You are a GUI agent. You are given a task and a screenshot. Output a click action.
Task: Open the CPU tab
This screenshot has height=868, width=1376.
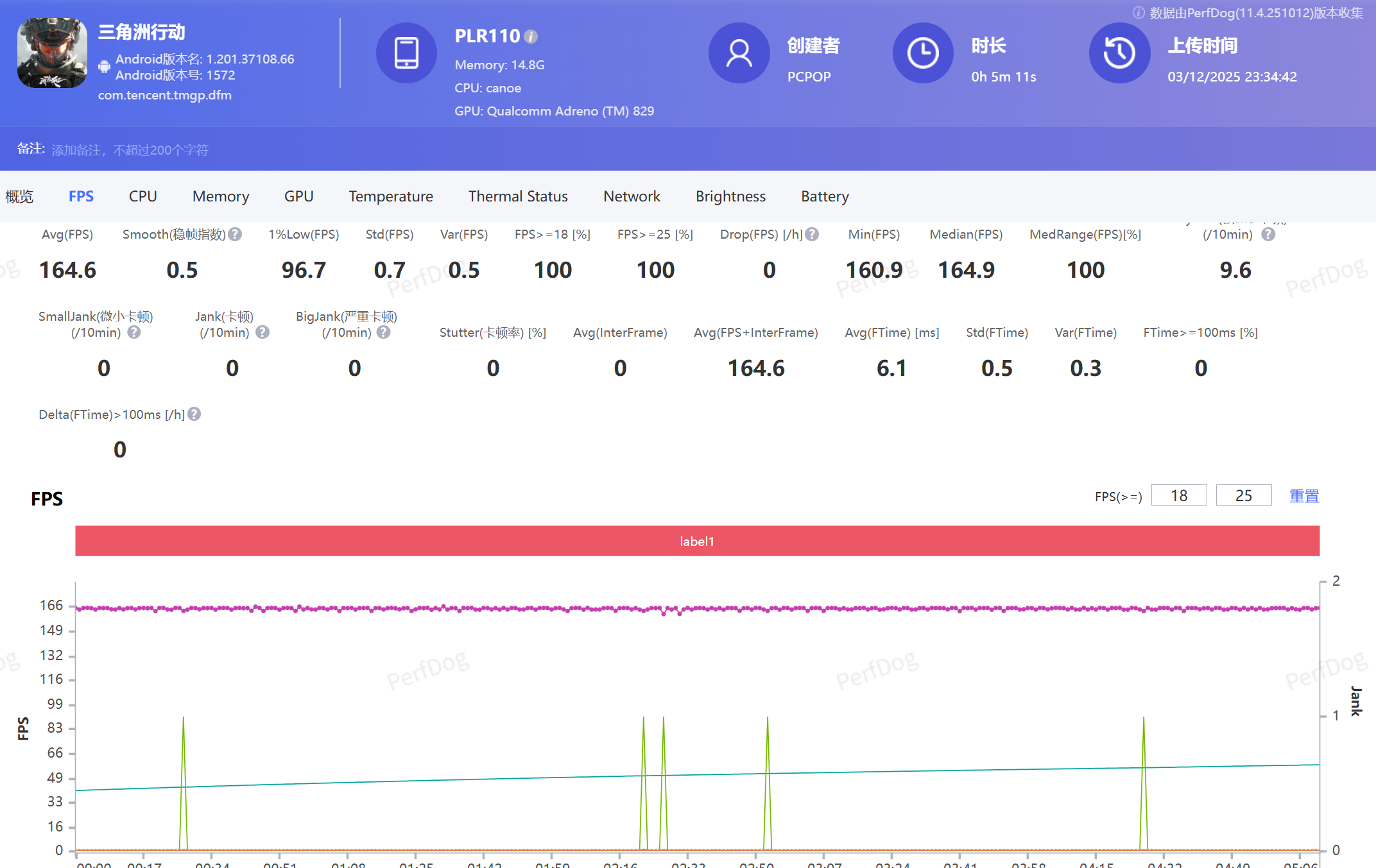coord(142,196)
